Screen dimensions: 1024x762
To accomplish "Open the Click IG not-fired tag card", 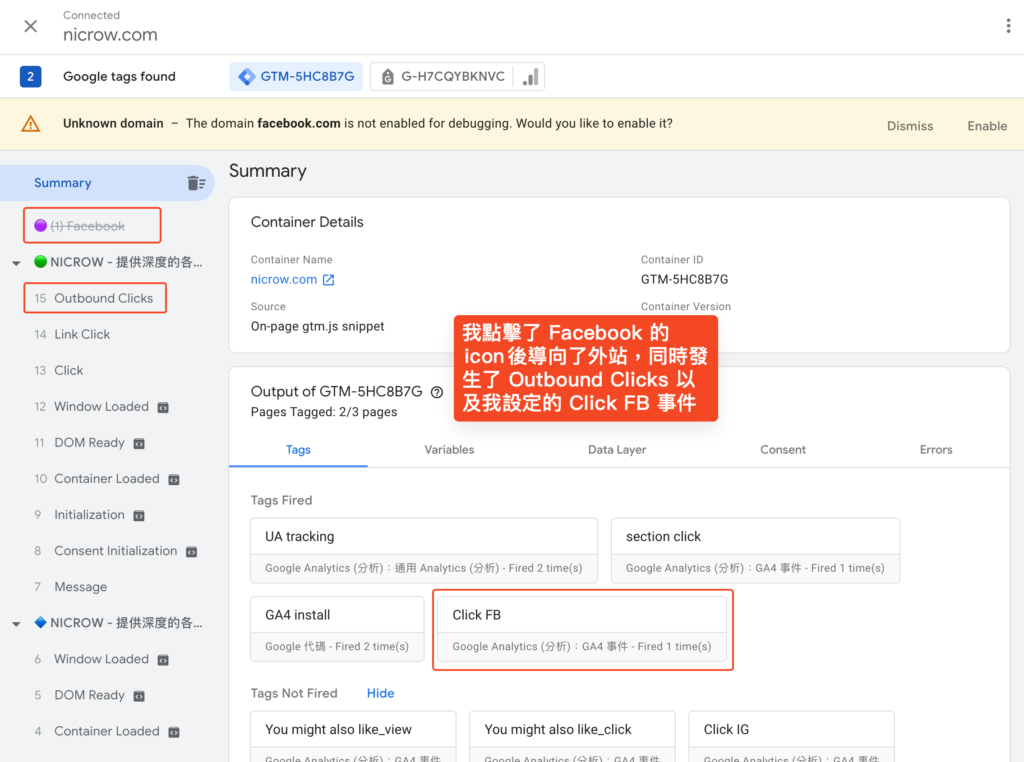I will [x=792, y=737].
